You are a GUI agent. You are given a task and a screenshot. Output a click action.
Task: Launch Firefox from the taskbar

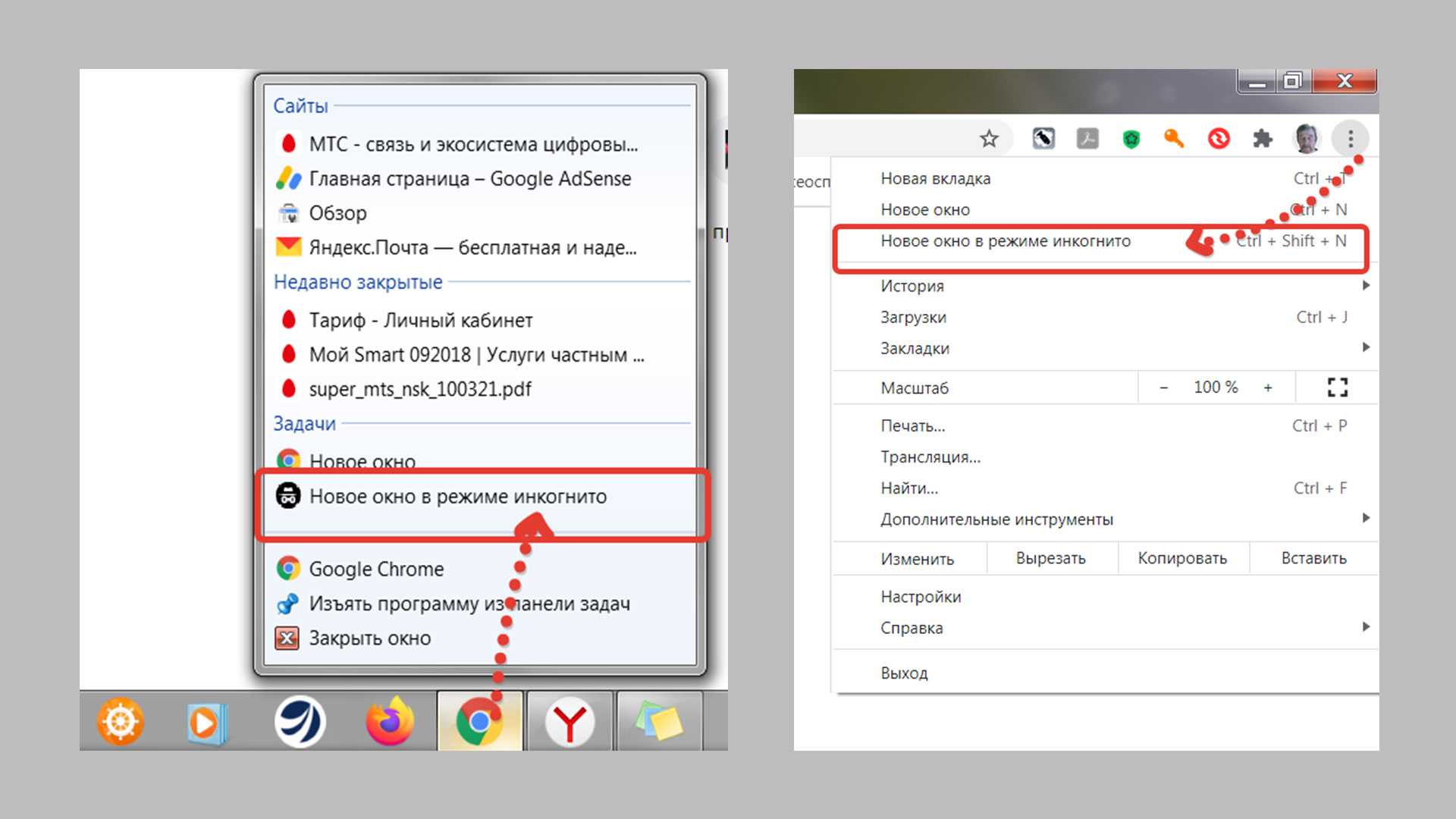pyautogui.click(x=389, y=721)
